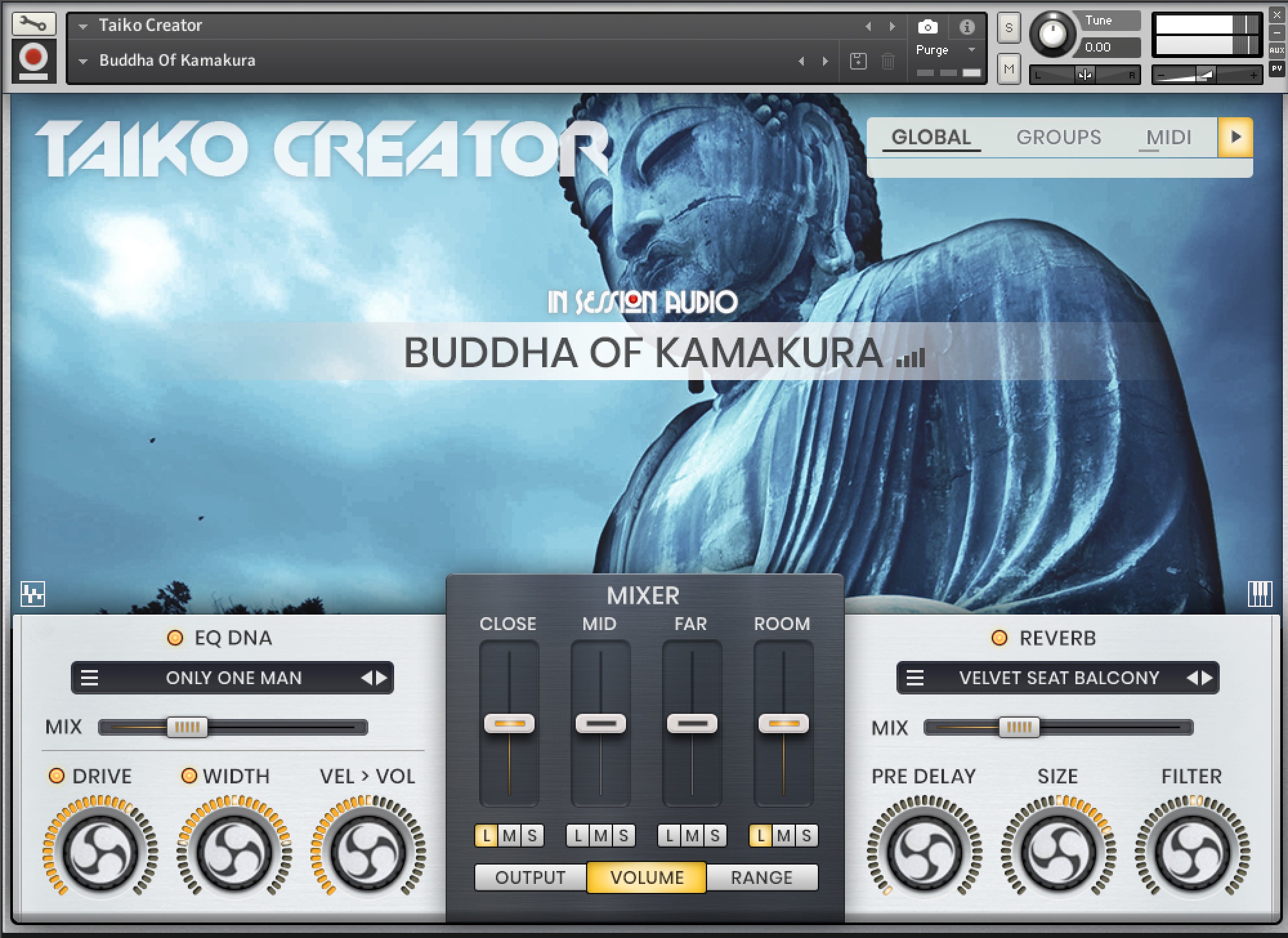Toggle the Width power button
This screenshot has width=1288, height=938.
coord(189,776)
